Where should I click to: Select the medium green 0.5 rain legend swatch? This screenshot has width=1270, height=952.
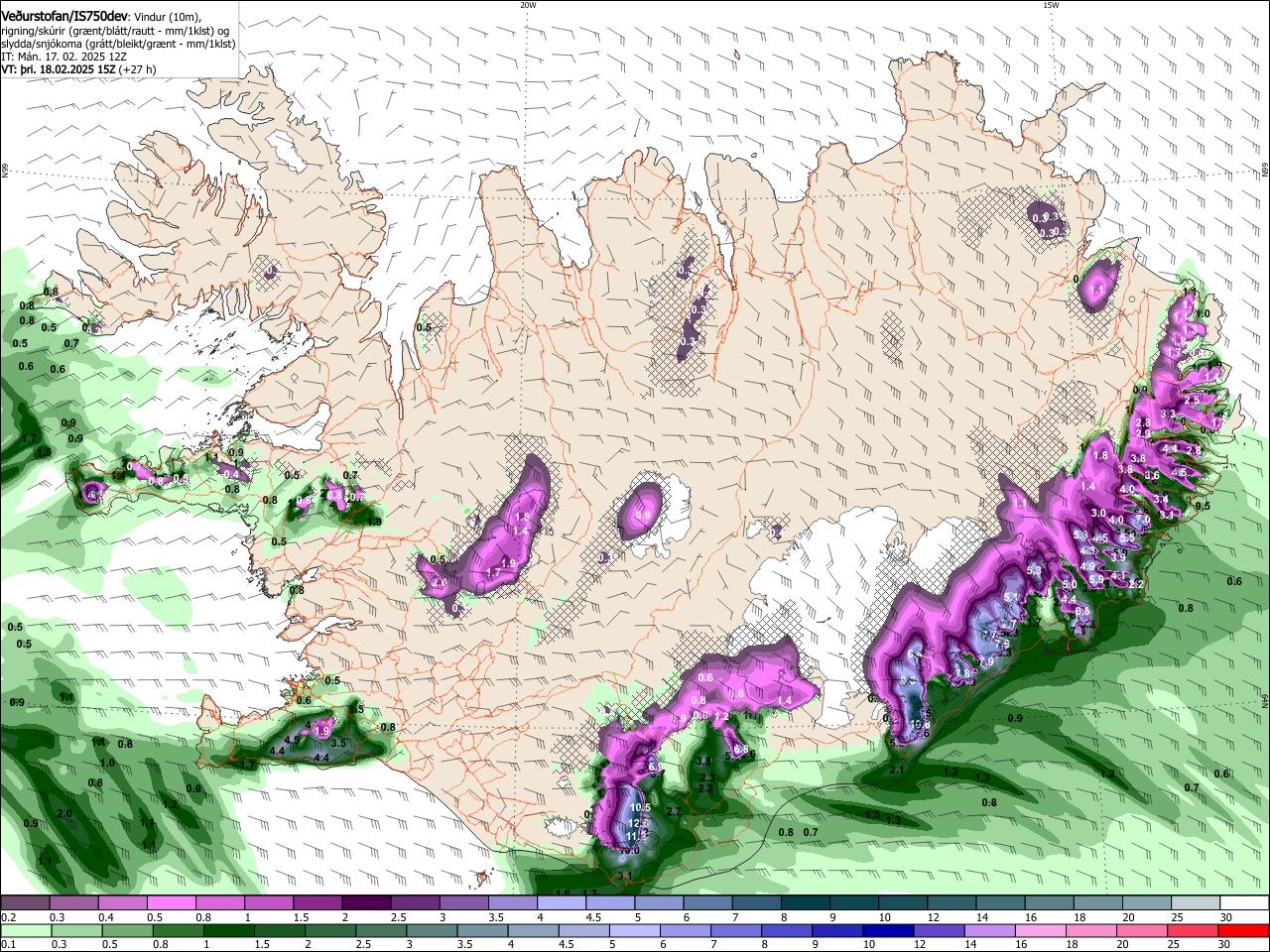pos(127,930)
